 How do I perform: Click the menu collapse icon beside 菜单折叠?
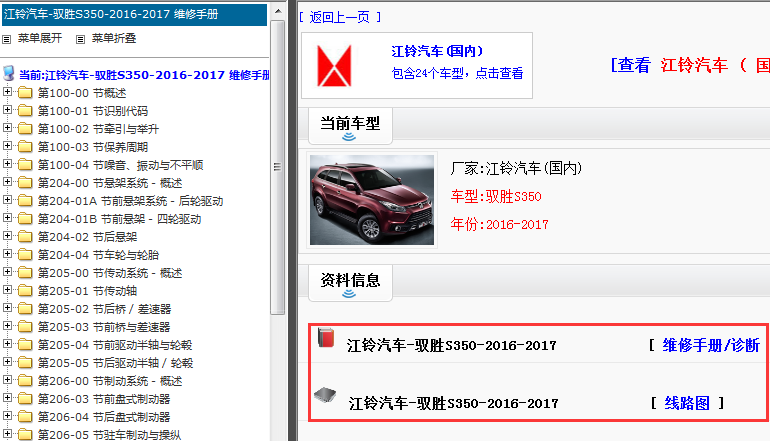click(81, 39)
